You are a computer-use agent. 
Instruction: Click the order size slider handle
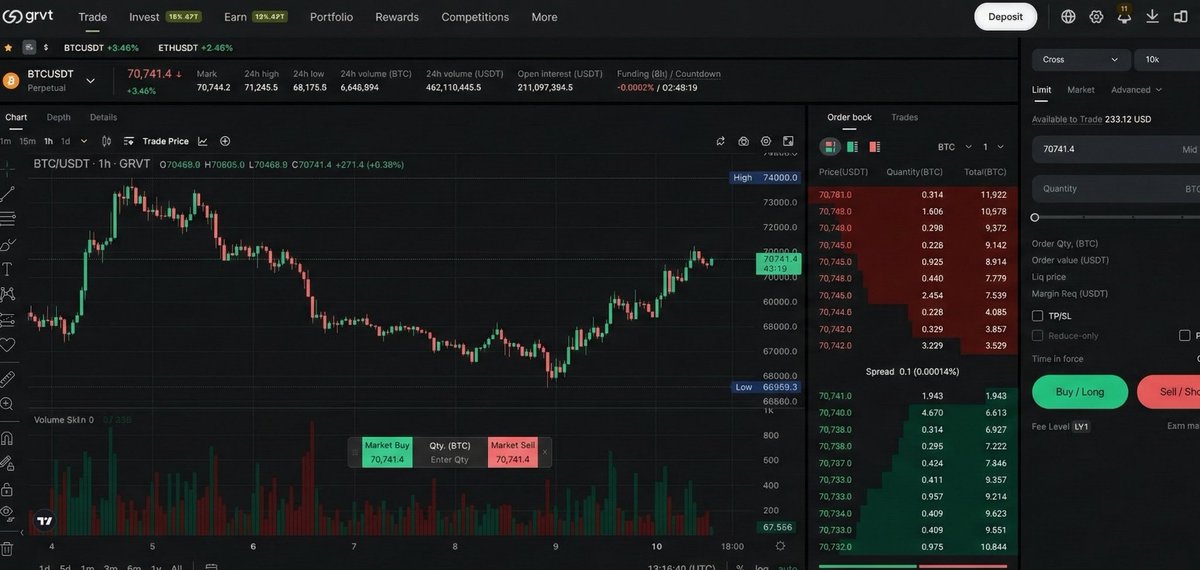[1035, 217]
